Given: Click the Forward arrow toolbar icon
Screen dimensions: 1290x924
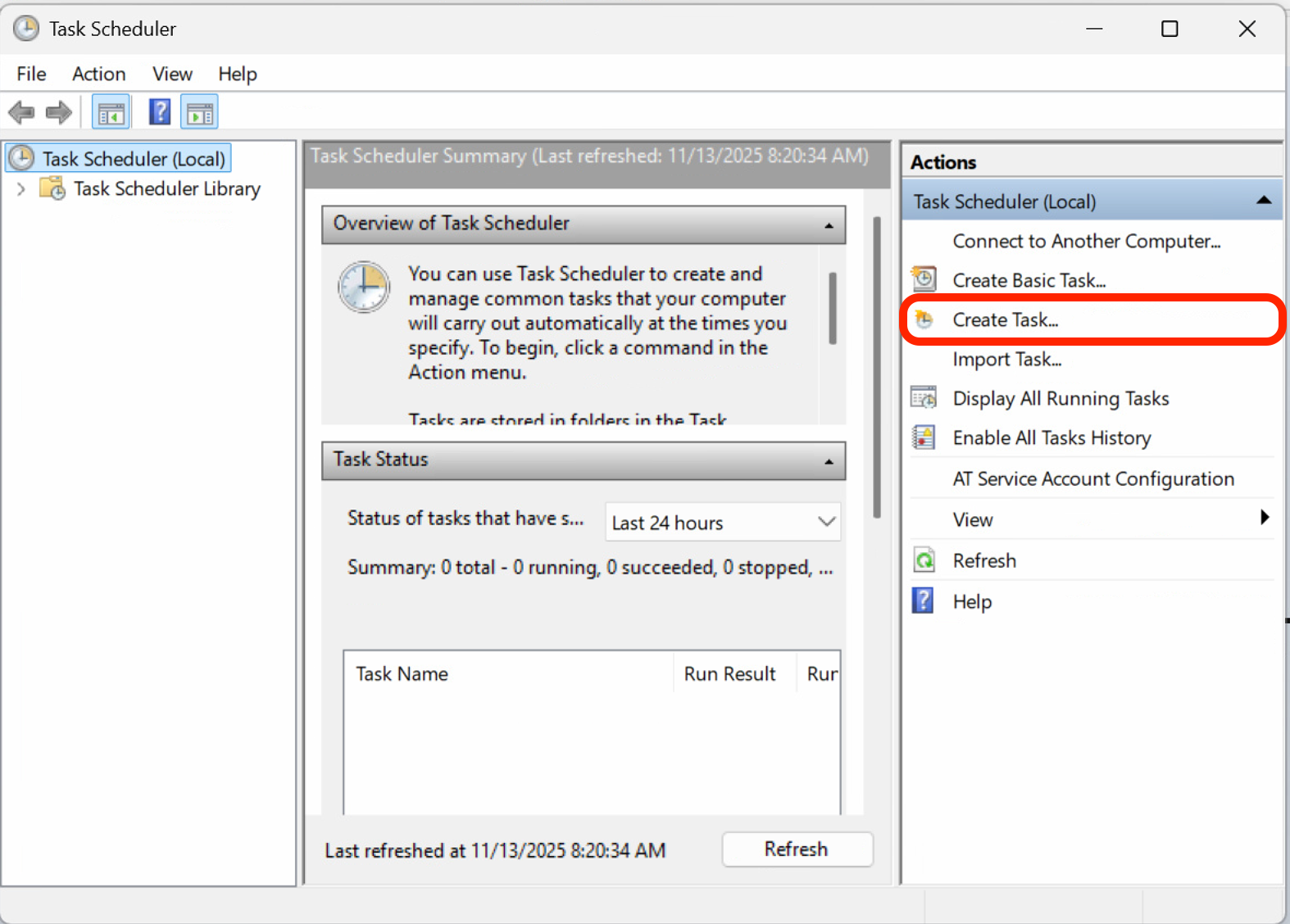Looking at the screenshot, I should pos(59,112).
